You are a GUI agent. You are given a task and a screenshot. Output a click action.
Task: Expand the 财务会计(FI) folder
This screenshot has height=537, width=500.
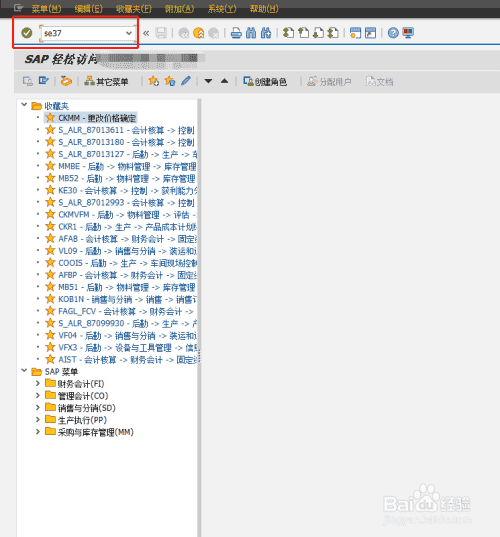pyautogui.click(x=38, y=384)
